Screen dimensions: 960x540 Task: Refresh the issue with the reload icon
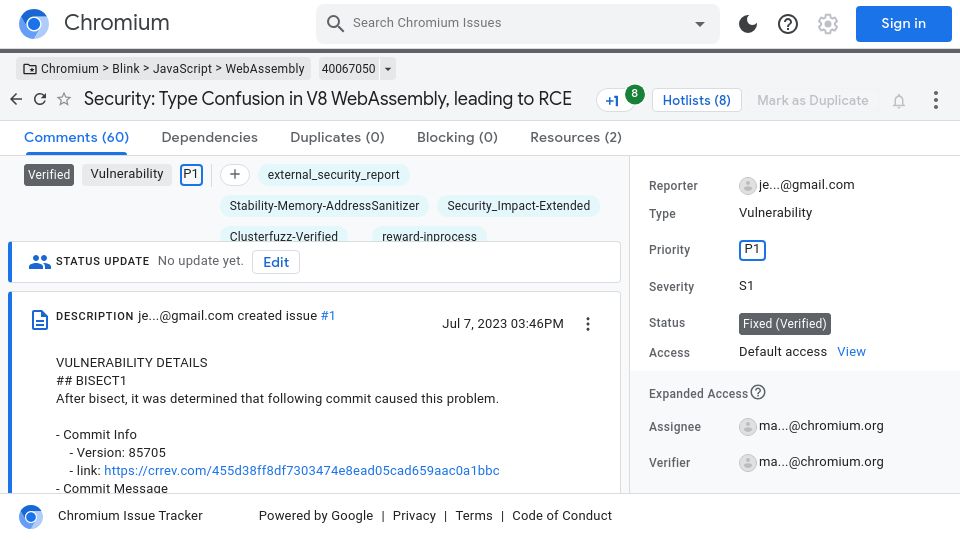point(40,99)
